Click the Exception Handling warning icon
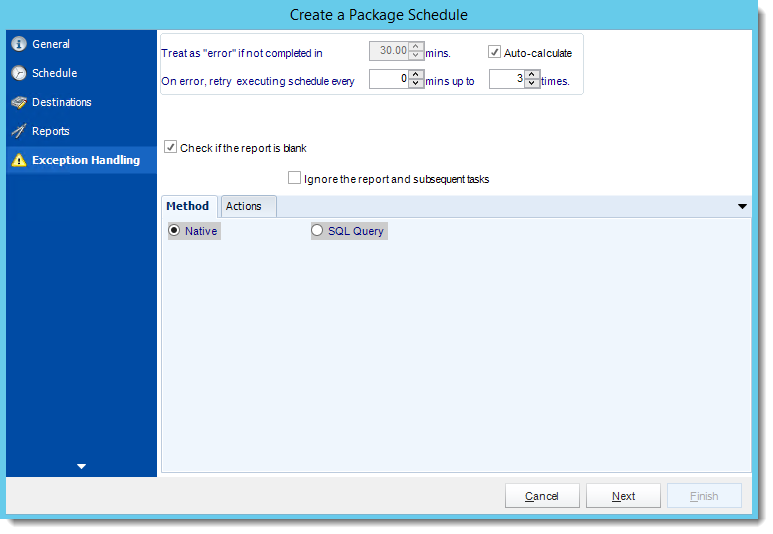773x534 pixels. [19, 160]
